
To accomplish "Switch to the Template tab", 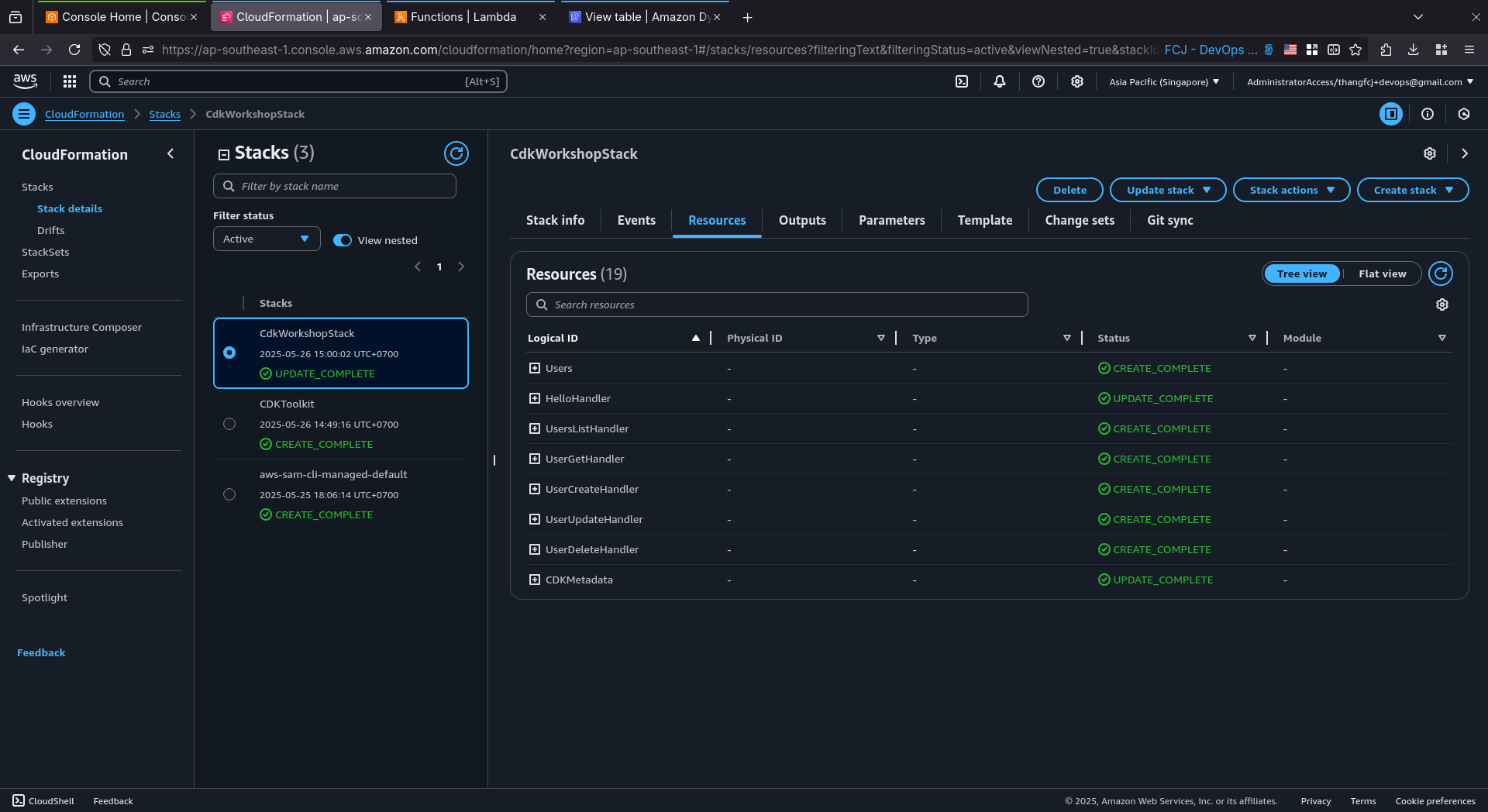I will pos(984,220).
